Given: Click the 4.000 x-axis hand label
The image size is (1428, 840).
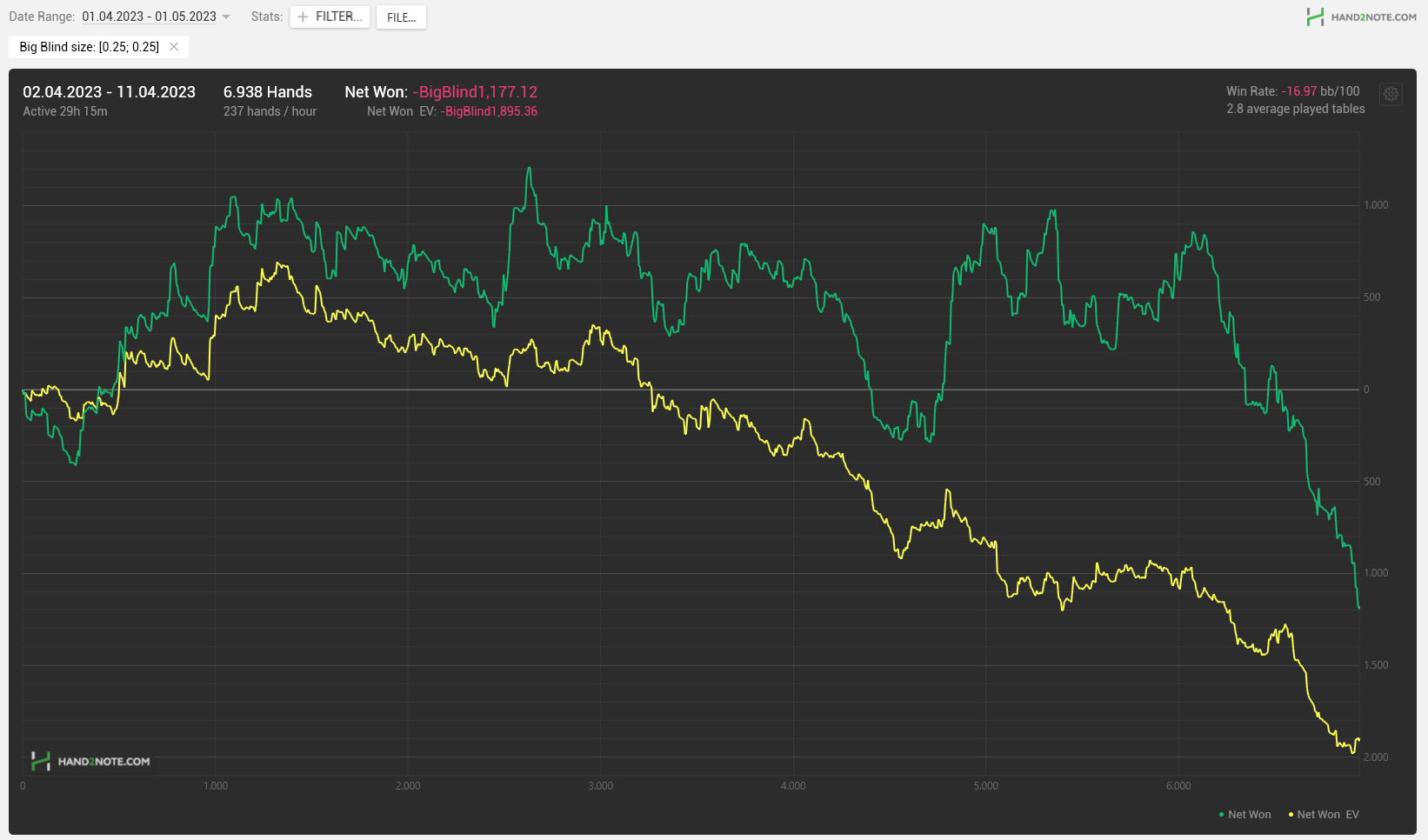Looking at the screenshot, I should [793, 786].
